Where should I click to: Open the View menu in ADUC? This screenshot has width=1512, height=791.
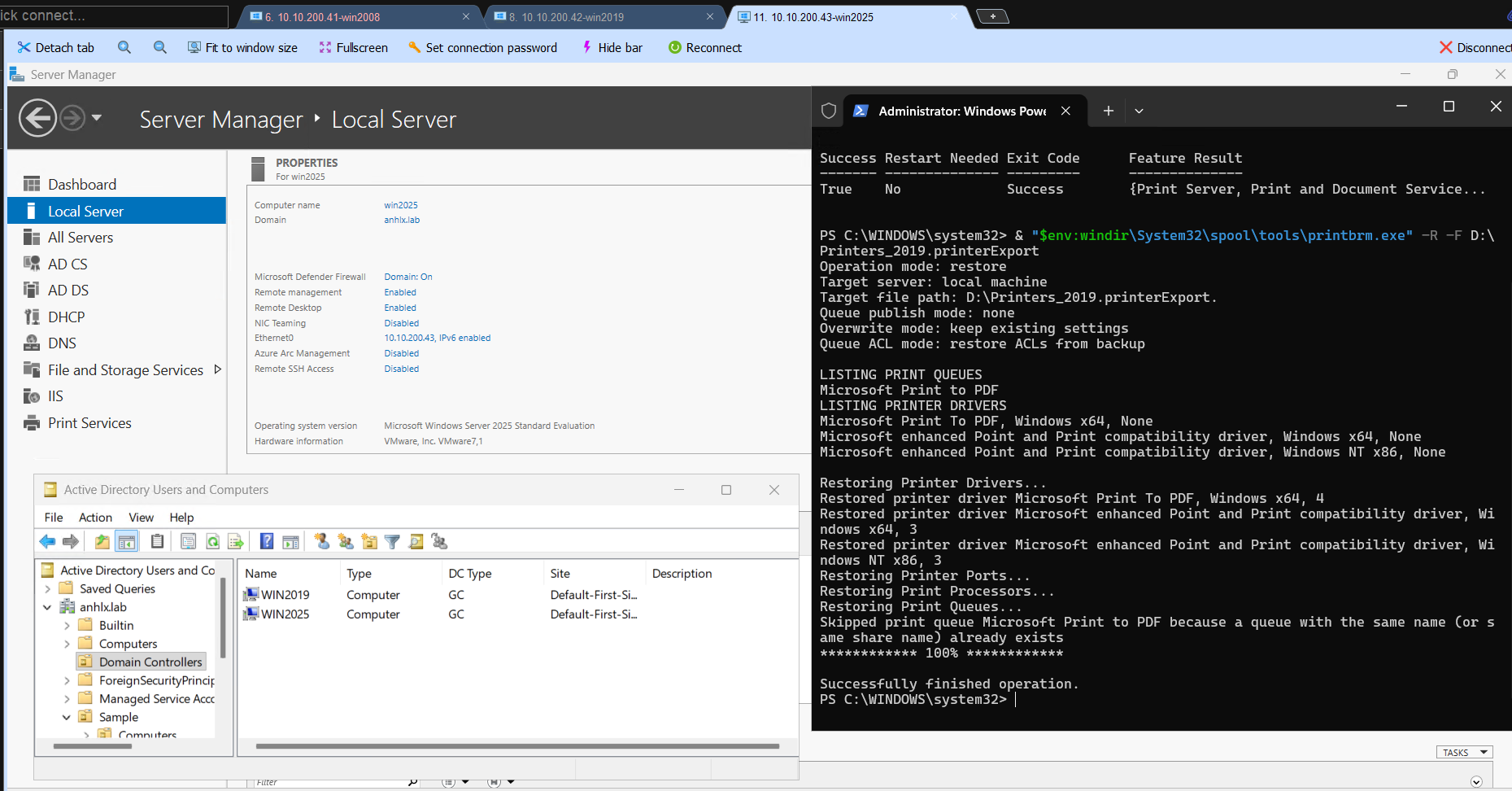(141, 517)
